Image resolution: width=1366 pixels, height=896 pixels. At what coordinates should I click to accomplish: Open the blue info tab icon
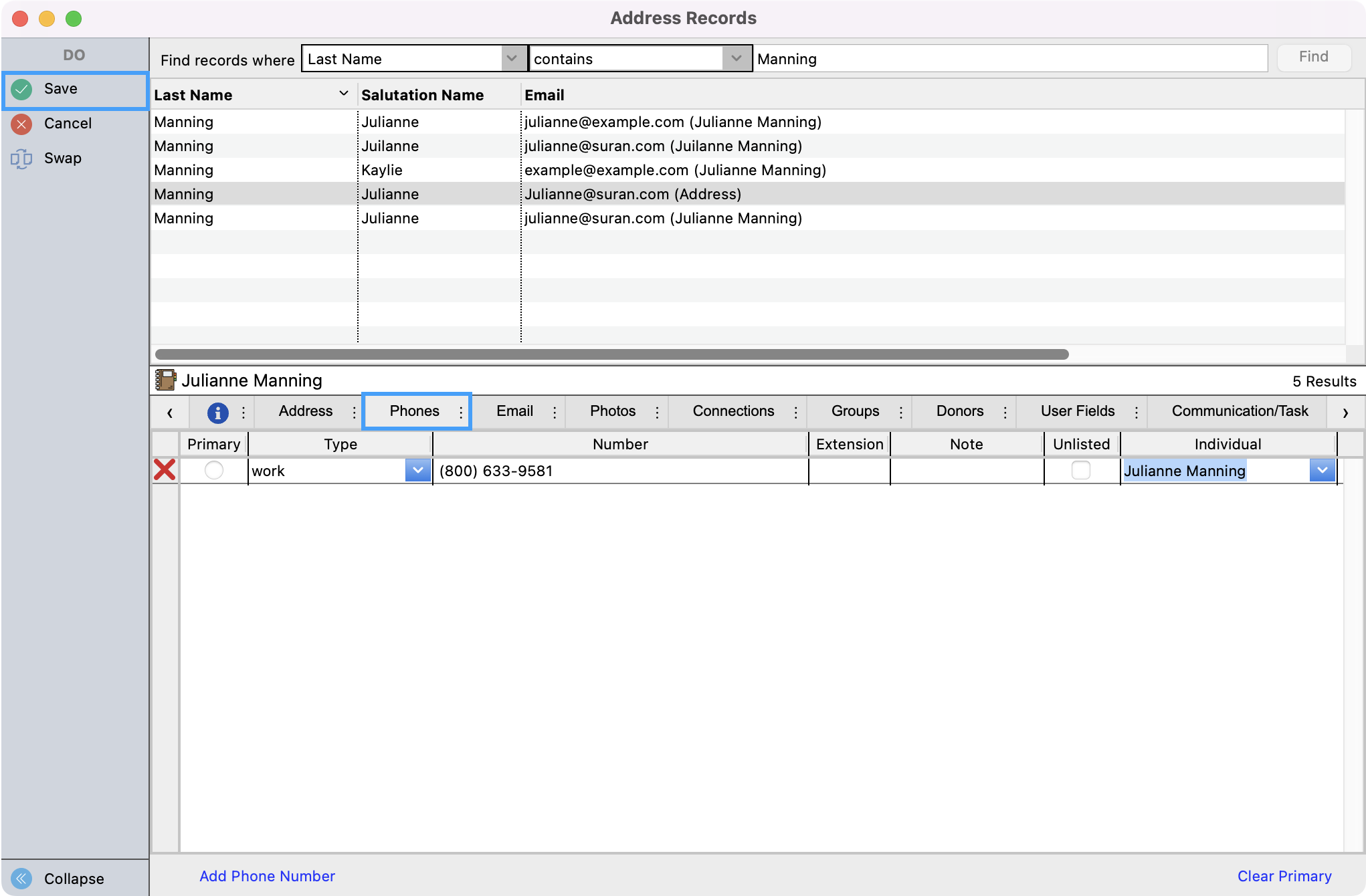coord(217,413)
